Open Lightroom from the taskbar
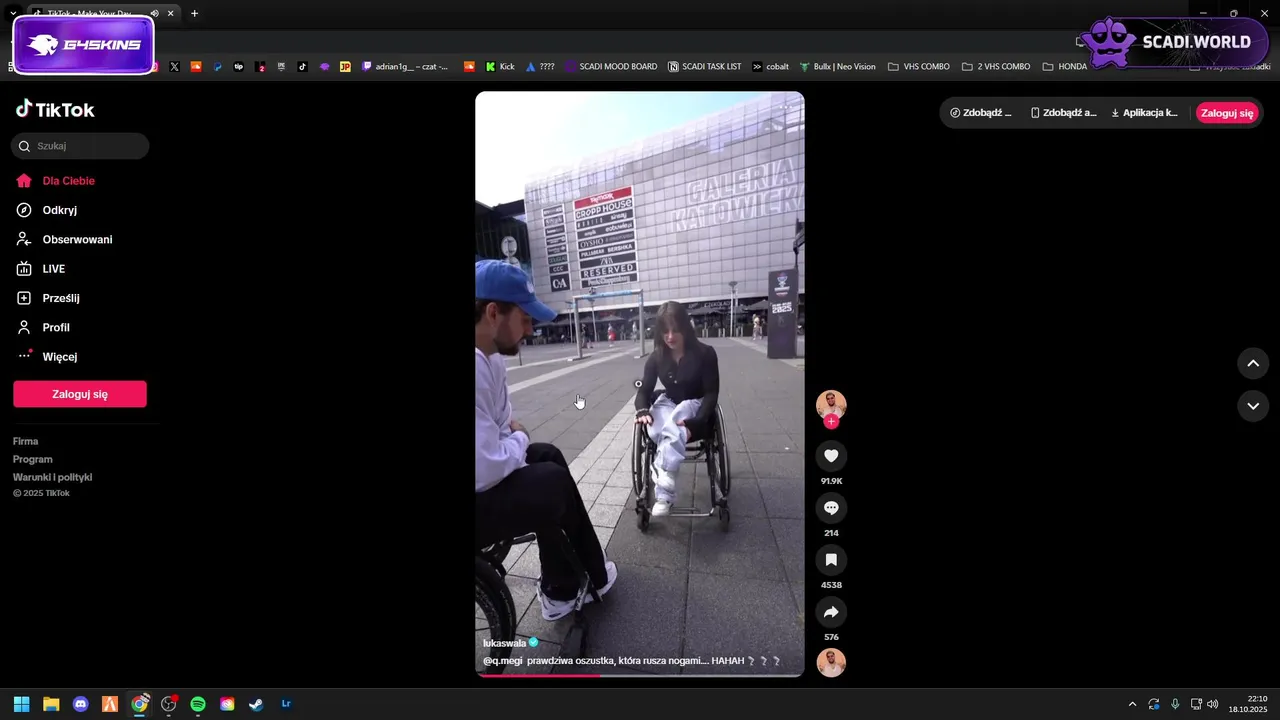Image resolution: width=1280 pixels, height=720 pixels. (x=286, y=704)
